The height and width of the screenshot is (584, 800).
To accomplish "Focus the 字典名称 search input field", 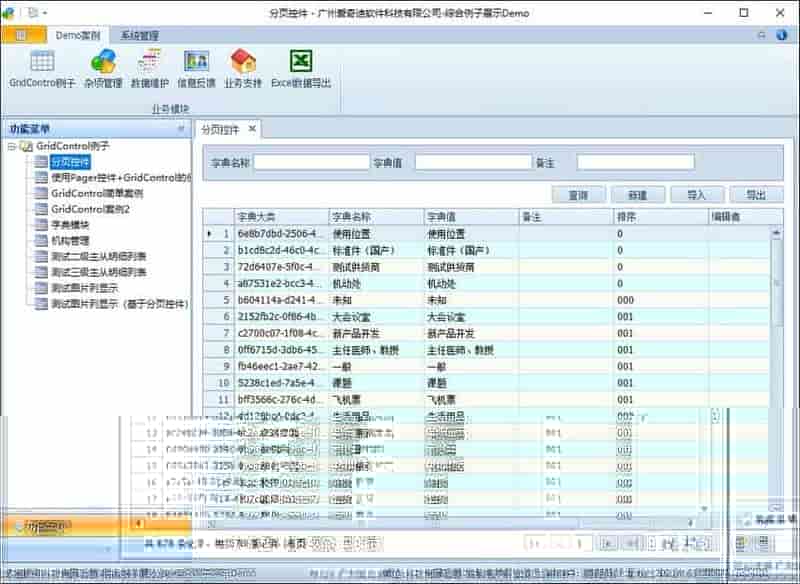I will click(311, 162).
